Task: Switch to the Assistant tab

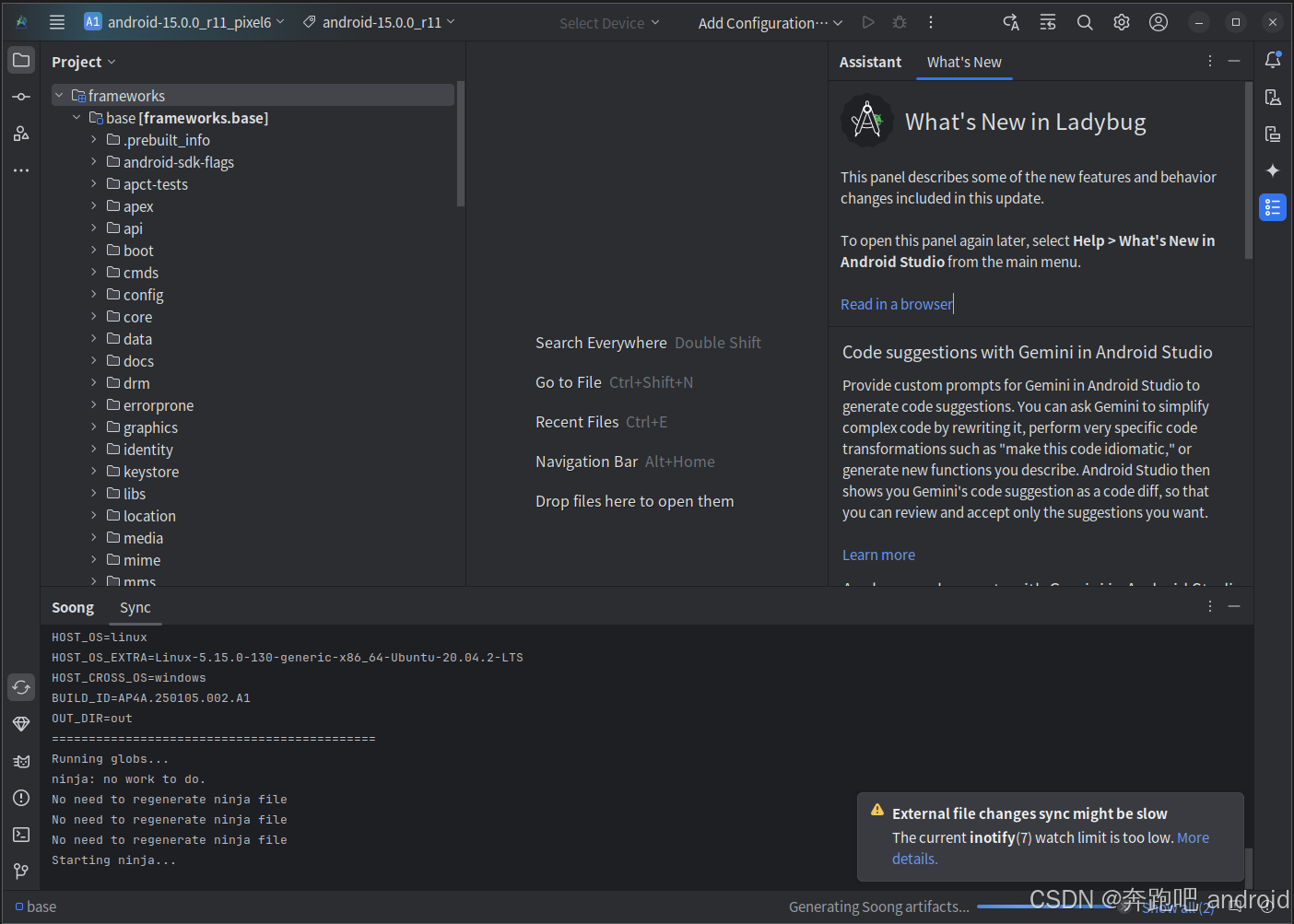Action: point(869,62)
